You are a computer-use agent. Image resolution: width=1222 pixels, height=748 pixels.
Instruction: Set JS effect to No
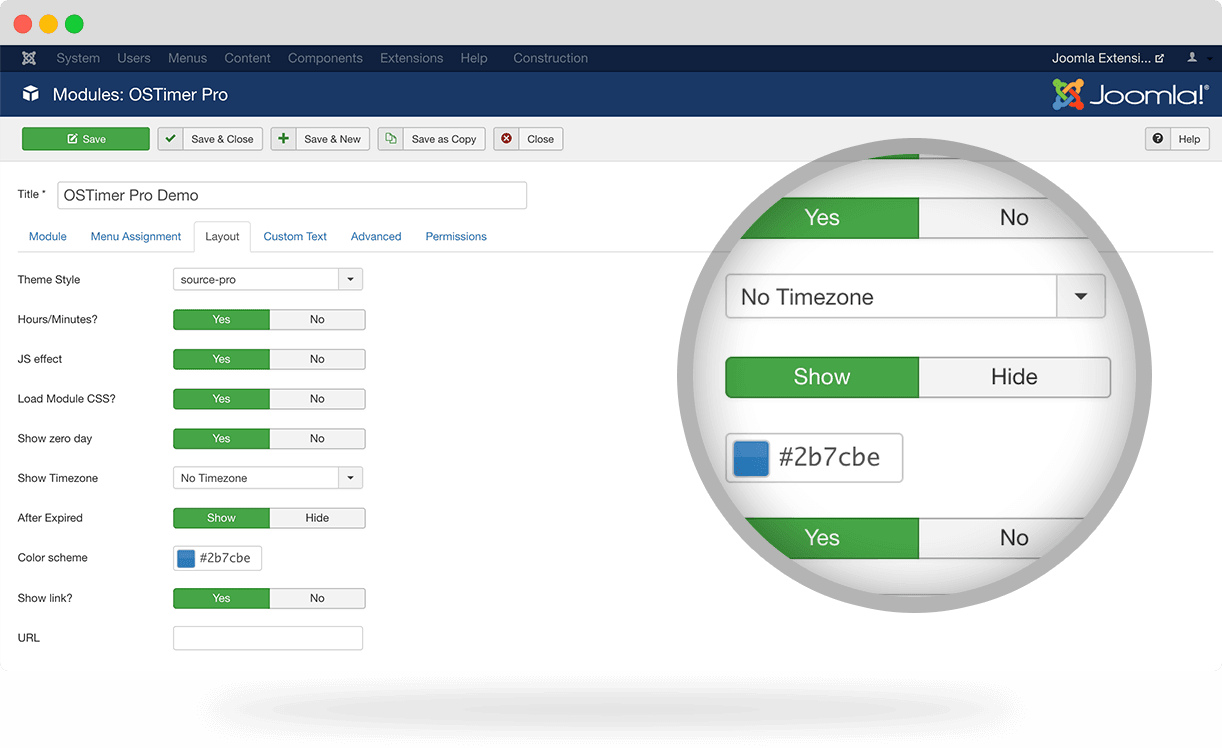pos(317,359)
